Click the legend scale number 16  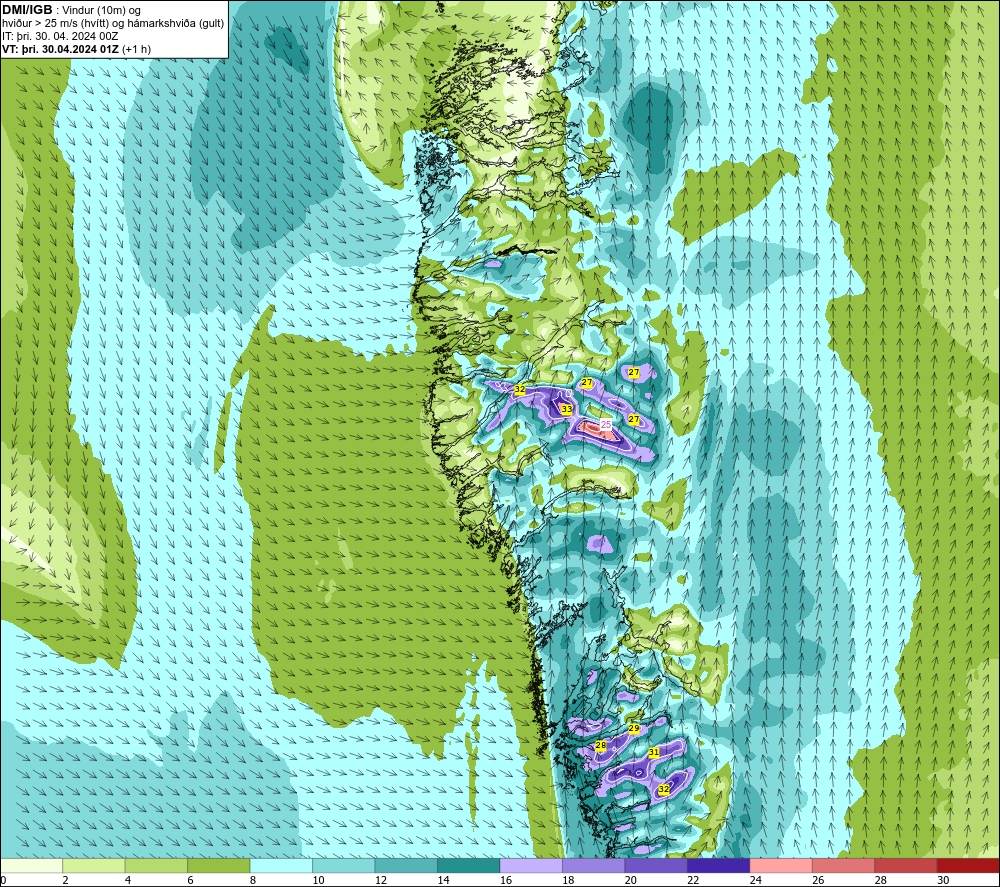click(506, 880)
